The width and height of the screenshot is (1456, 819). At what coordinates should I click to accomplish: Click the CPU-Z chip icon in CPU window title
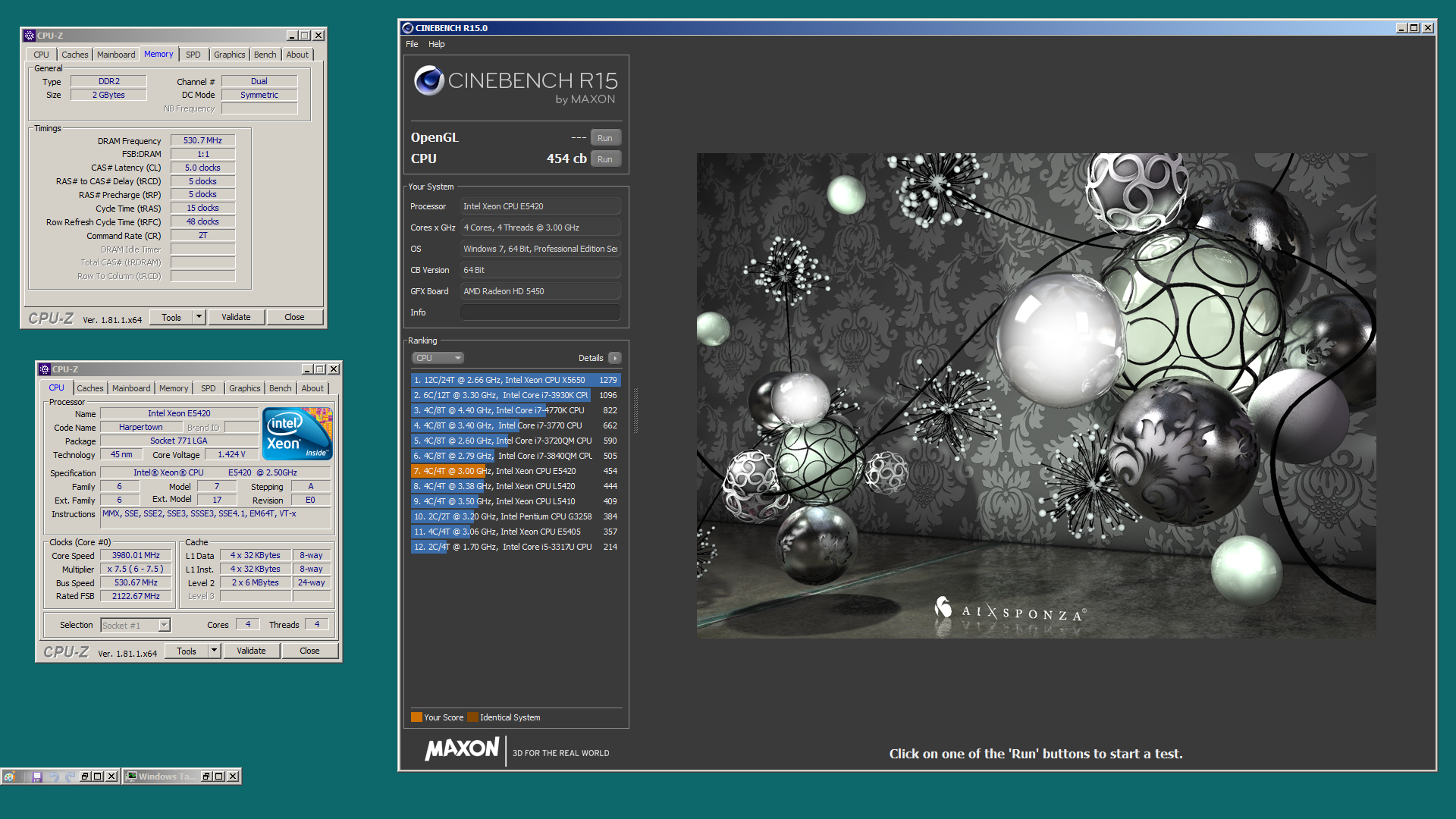45,369
